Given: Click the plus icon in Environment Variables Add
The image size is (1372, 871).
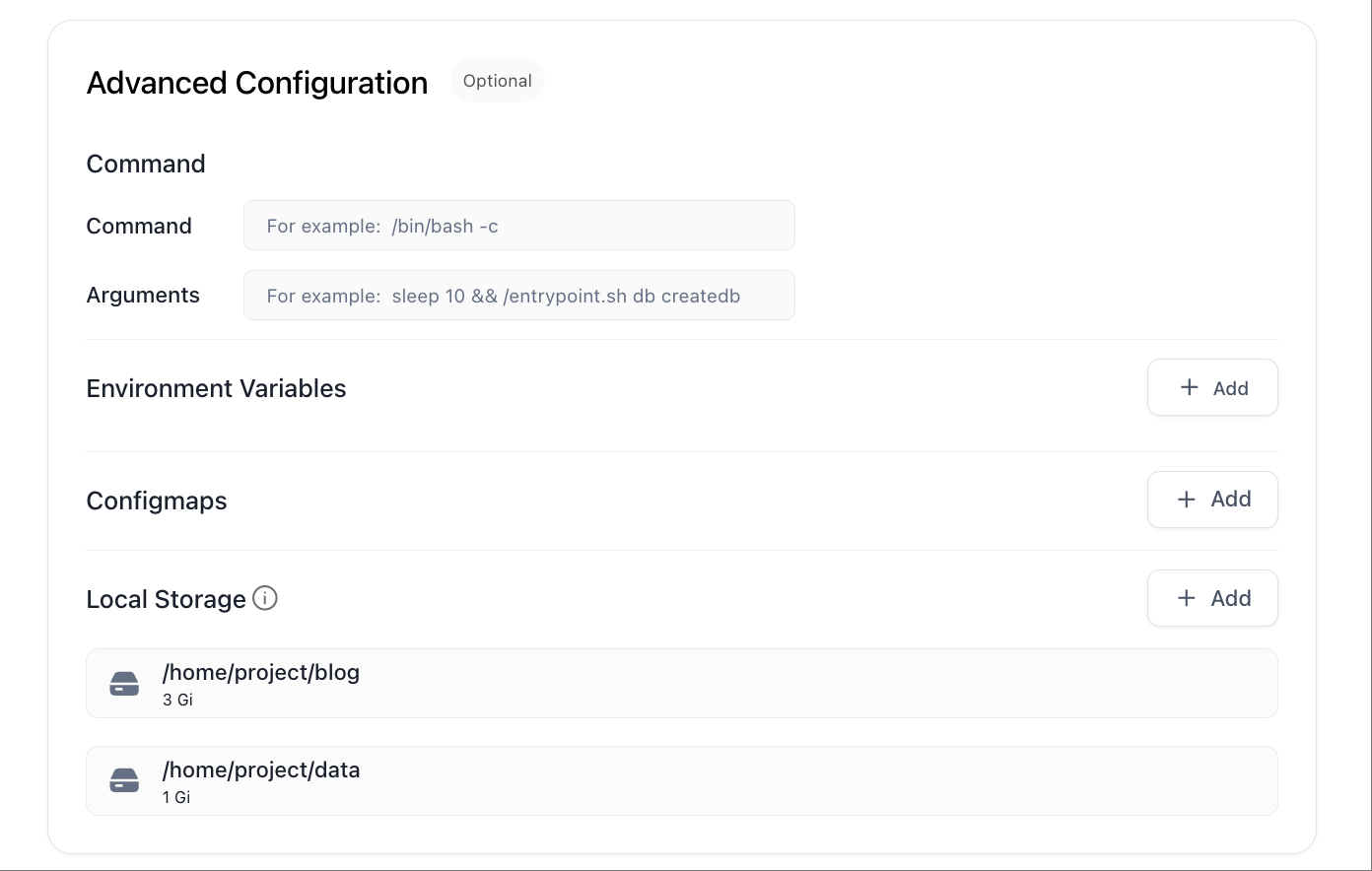Looking at the screenshot, I should [x=1190, y=387].
